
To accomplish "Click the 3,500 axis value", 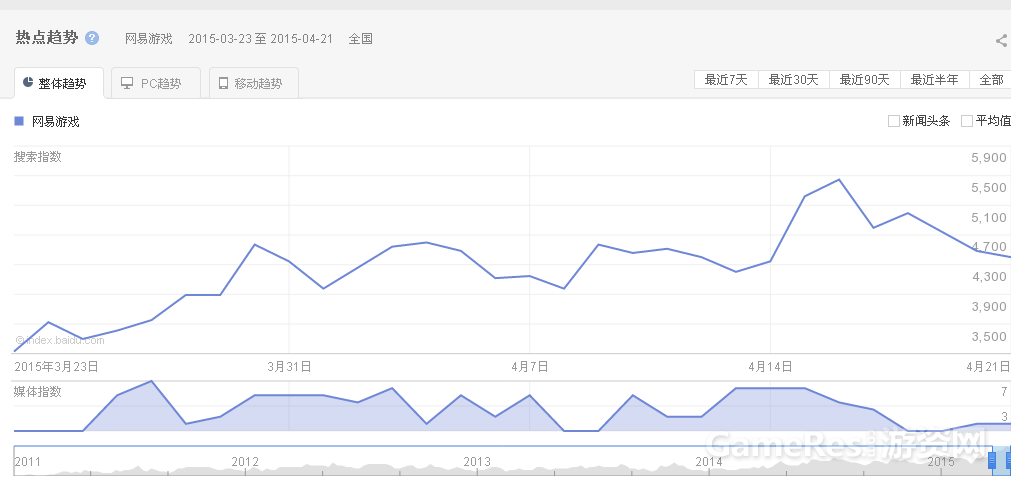I will [x=988, y=337].
